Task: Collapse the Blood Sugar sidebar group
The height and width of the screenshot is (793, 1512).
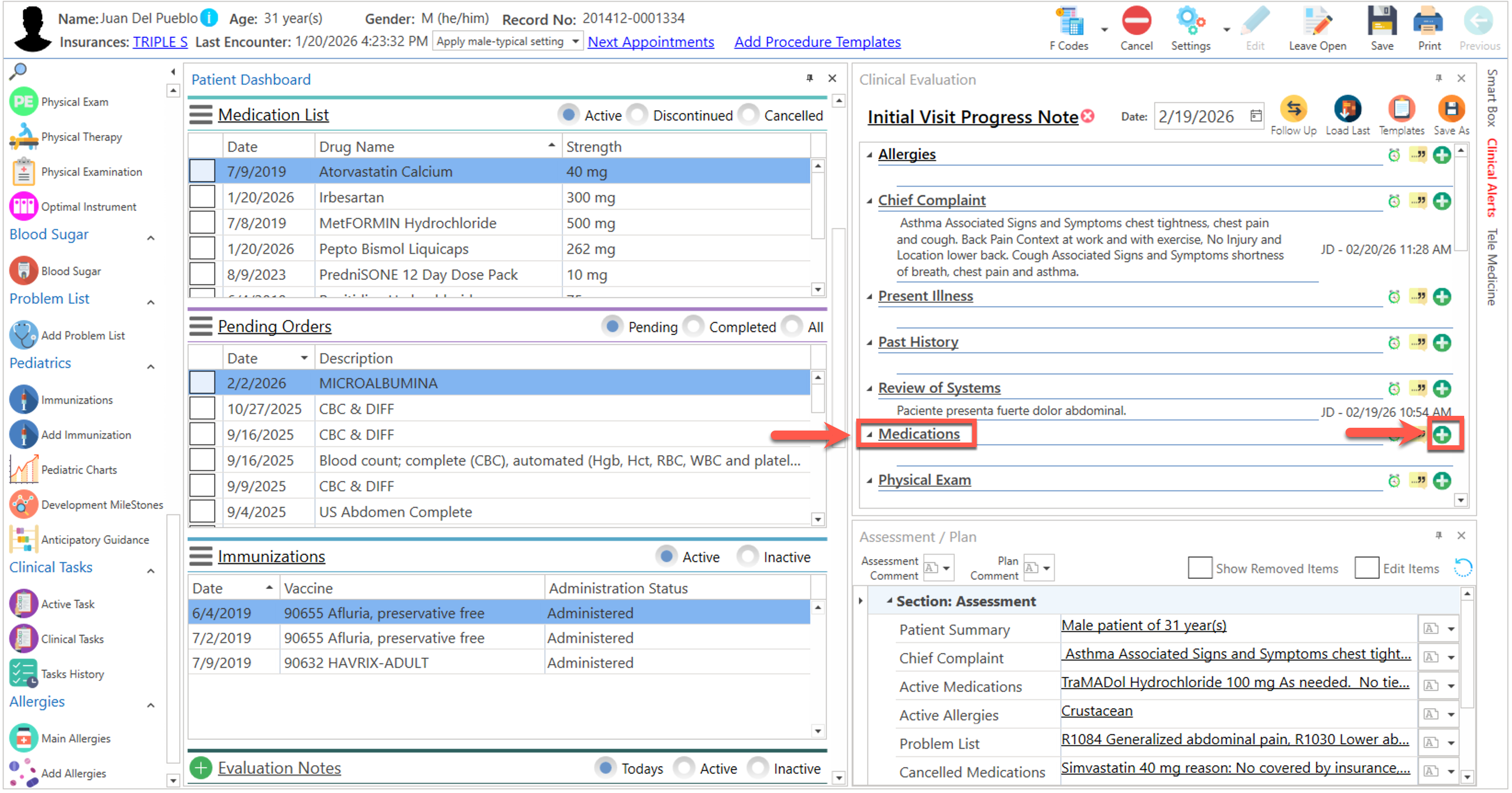Action: [x=151, y=238]
